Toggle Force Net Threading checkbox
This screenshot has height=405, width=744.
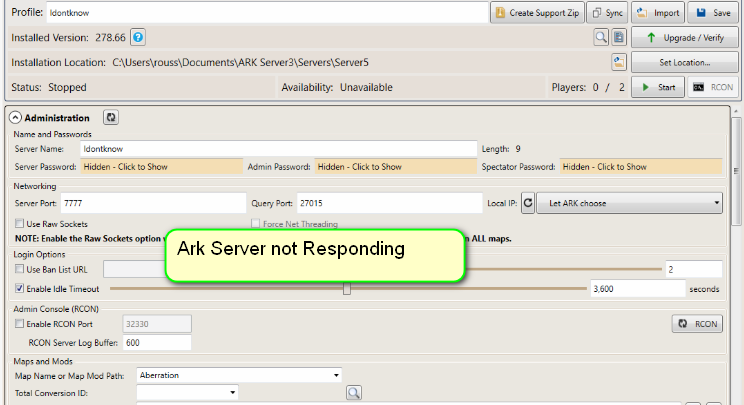point(255,223)
